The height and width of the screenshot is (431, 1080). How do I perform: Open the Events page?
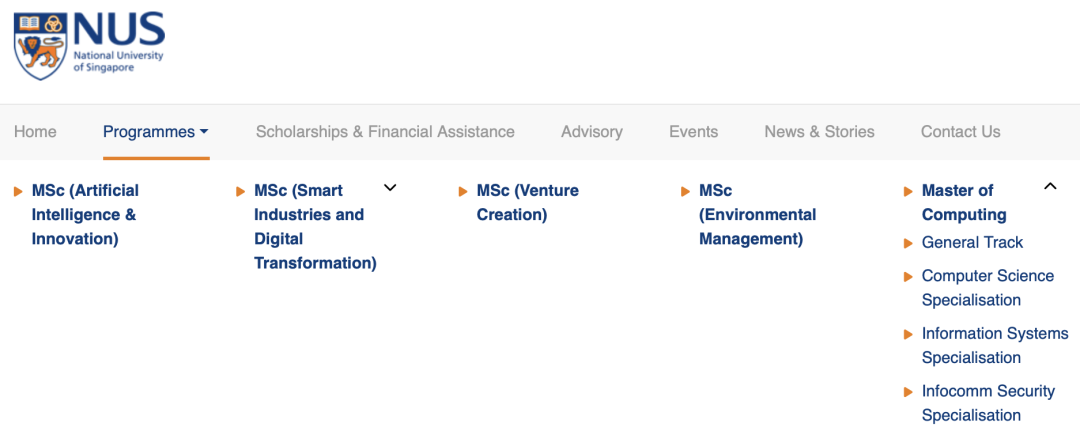(x=694, y=132)
